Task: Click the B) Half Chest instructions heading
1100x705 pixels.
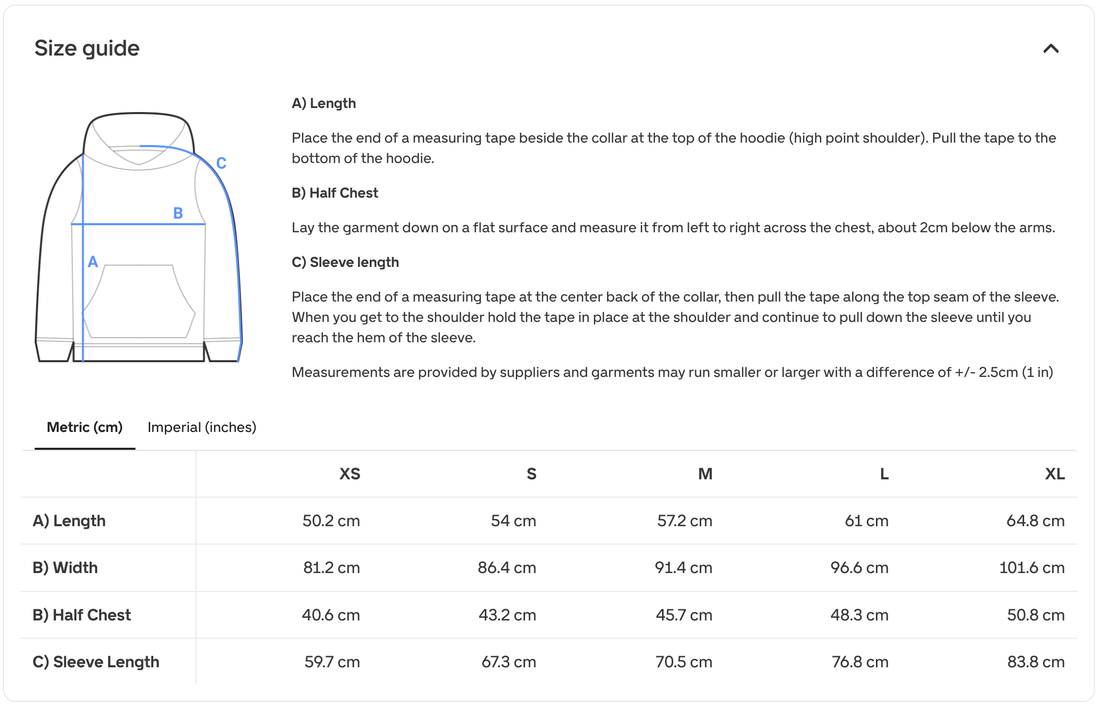Action: (x=335, y=193)
